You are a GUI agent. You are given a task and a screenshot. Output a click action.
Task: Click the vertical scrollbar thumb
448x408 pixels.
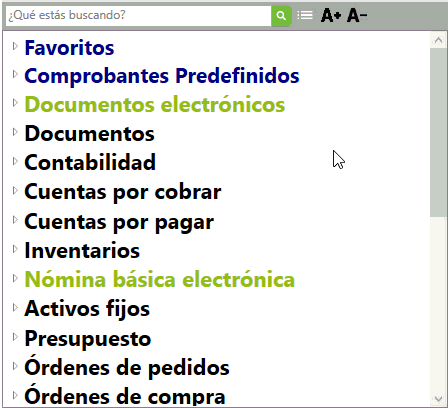click(438, 133)
